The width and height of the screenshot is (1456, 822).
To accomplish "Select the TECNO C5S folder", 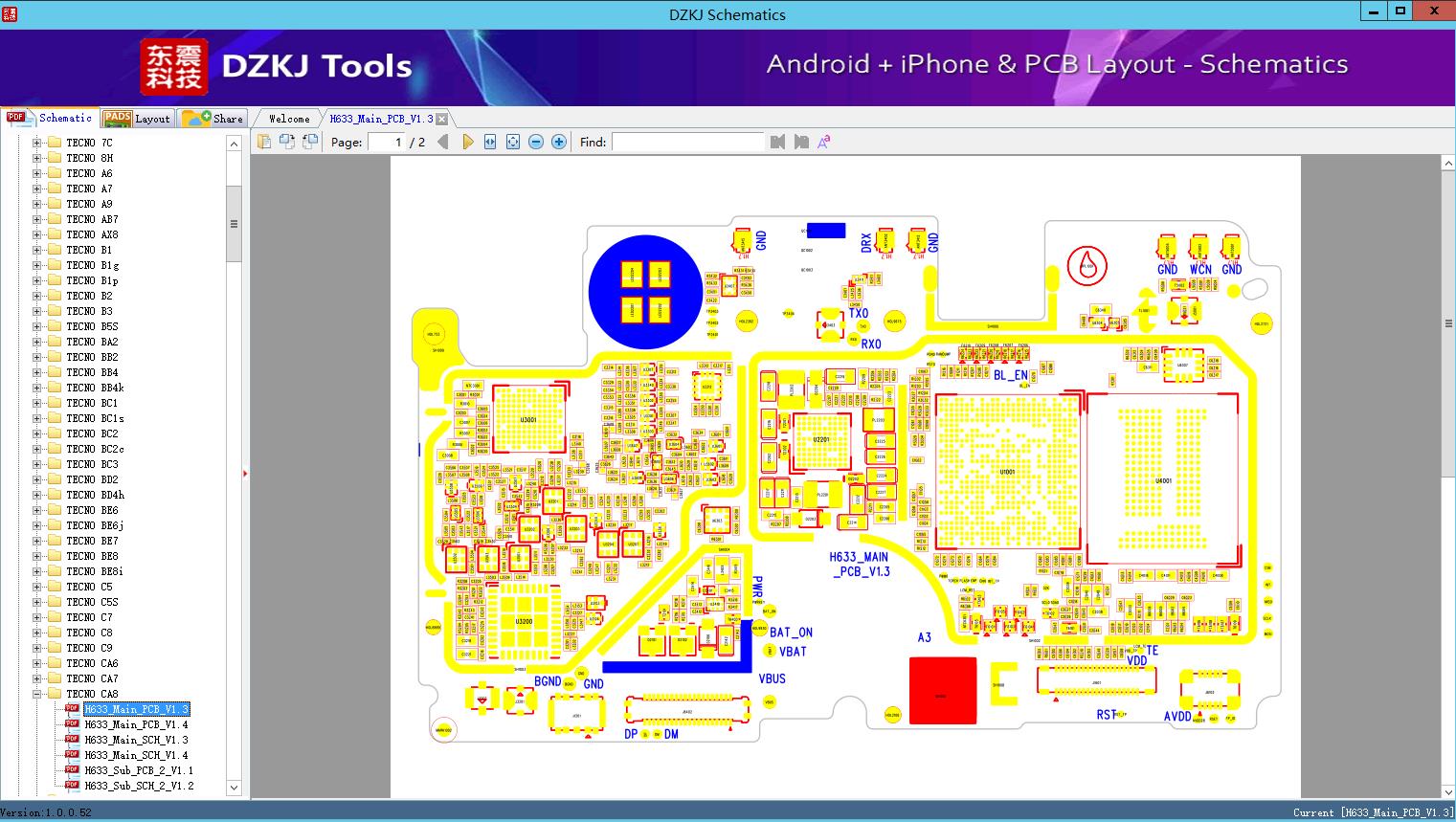I will pos(92,602).
